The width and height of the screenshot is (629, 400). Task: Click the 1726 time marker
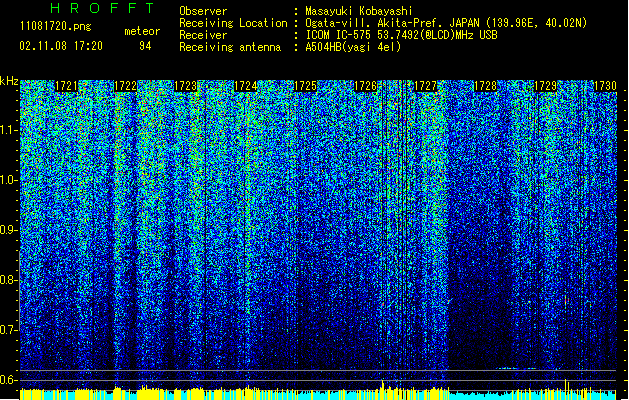click(365, 86)
